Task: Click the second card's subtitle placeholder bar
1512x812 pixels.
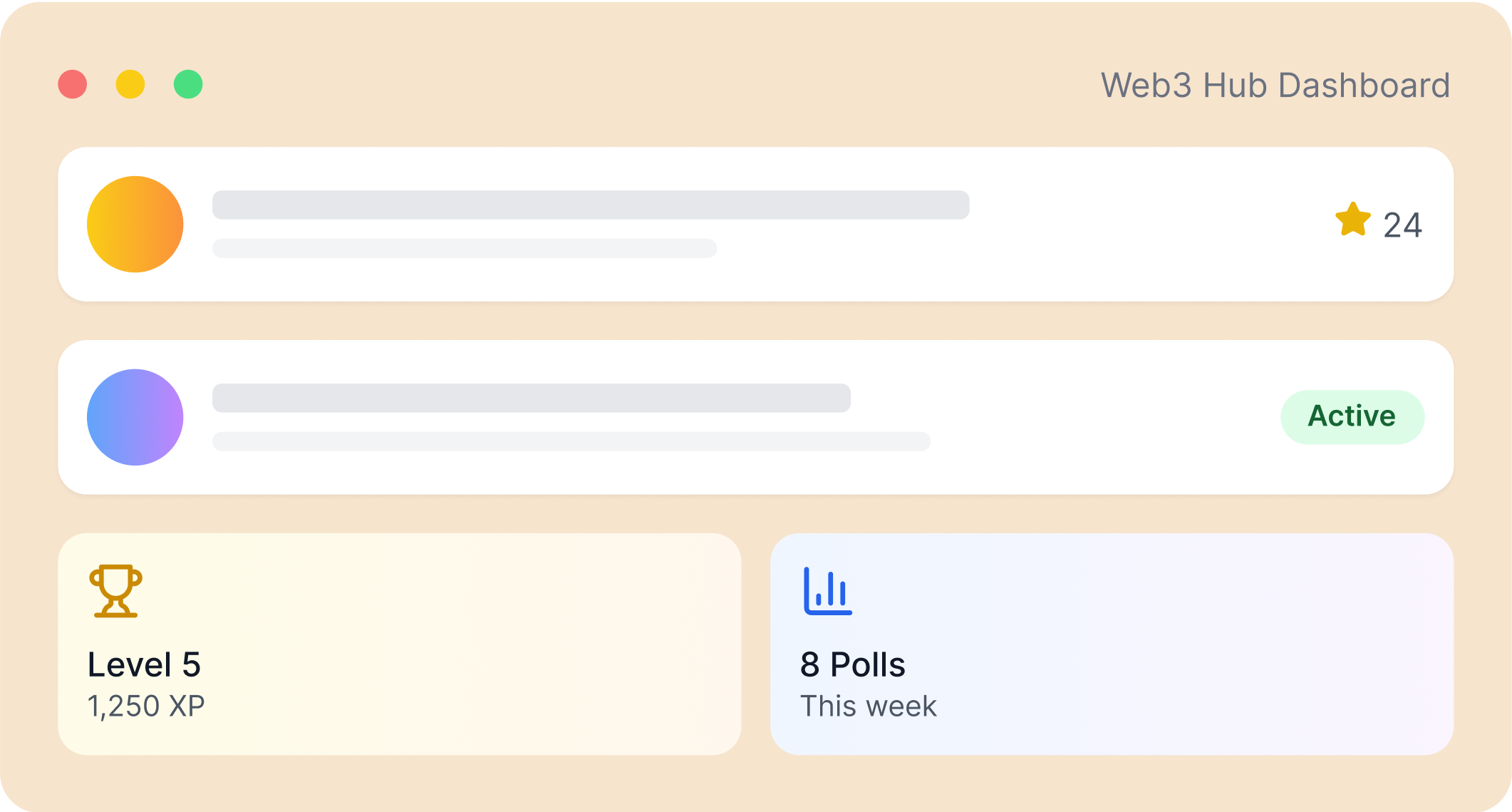Action: pos(571,441)
